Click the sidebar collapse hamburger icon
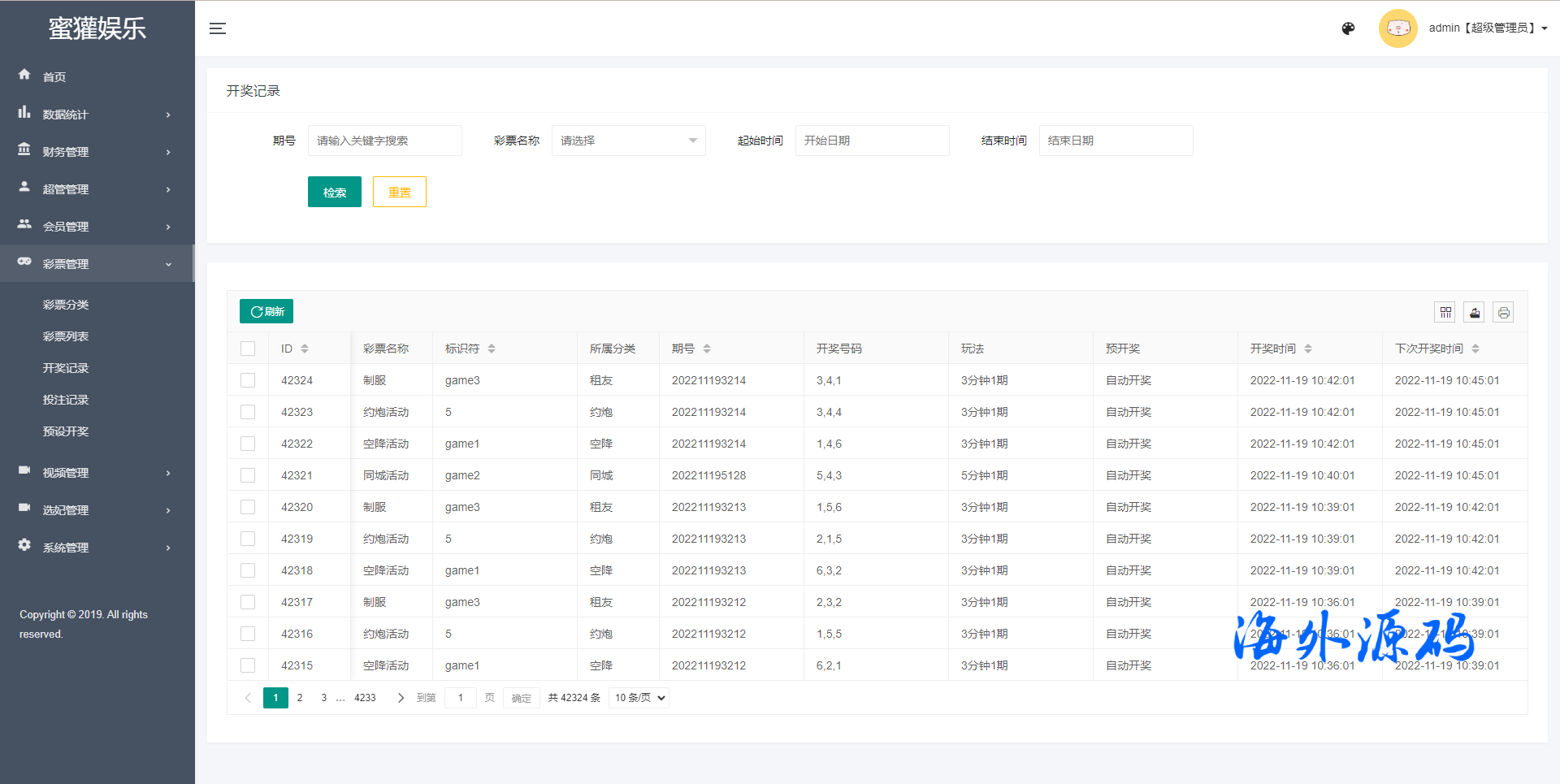The image size is (1560, 784). pyautogui.click(x=218, y=28)
